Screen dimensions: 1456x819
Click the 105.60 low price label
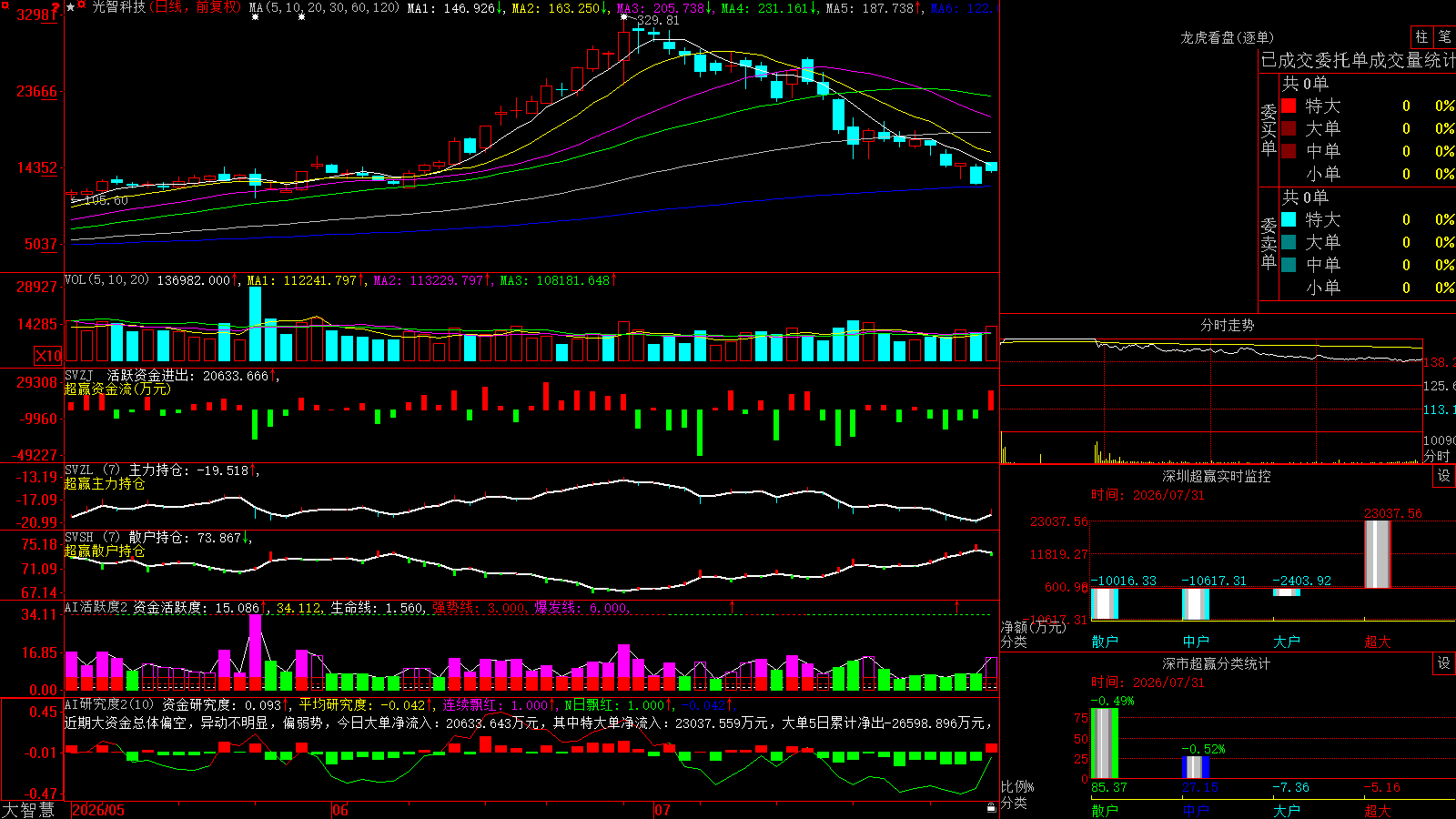coord(106,200)
